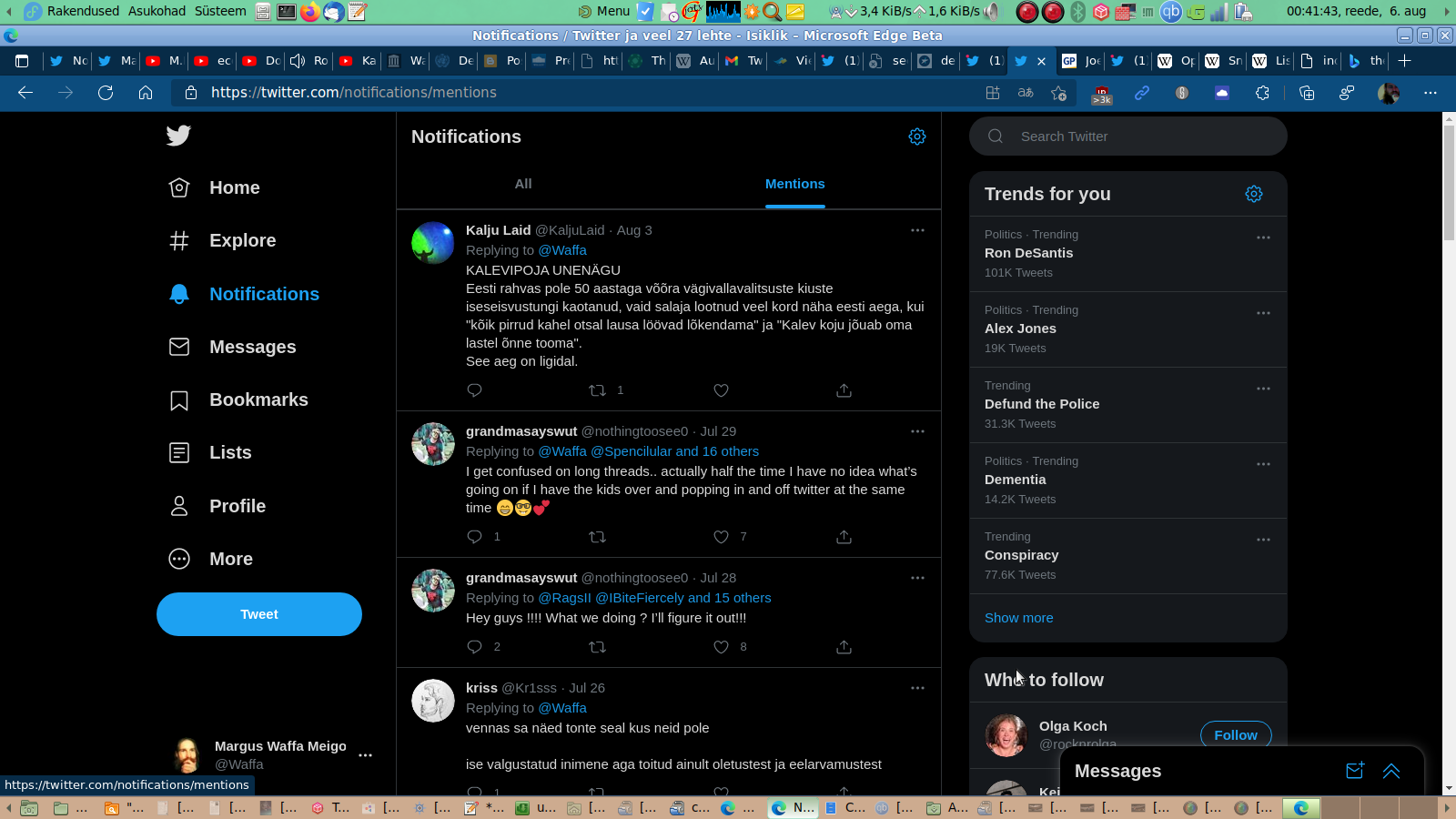Screen dimensions: 1456x819
Task: Click the blue Tweet button
Action: click(259, 614)
